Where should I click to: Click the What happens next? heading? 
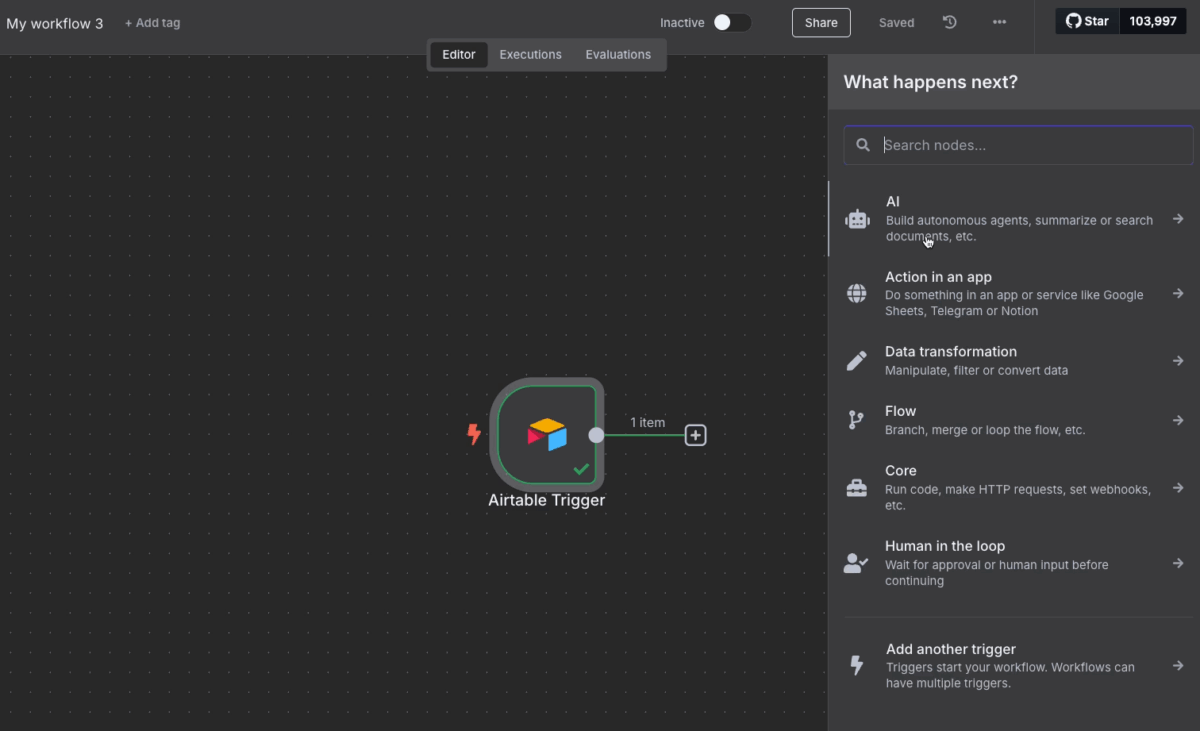click(x=931, y=82)
